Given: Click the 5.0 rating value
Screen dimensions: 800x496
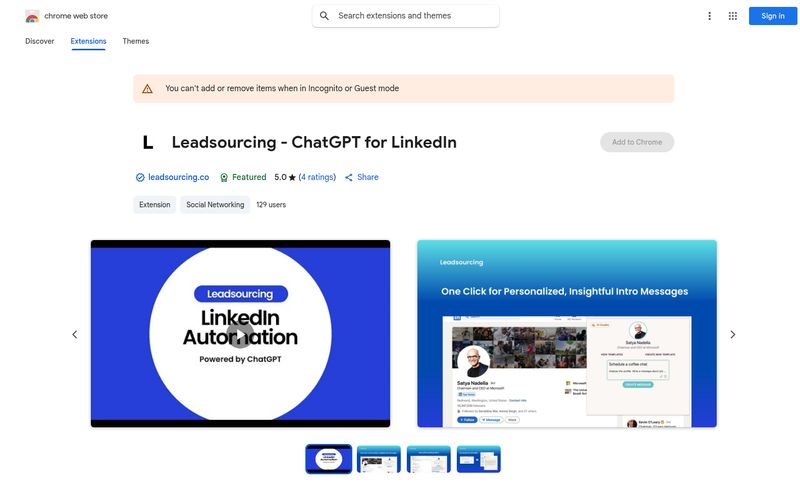Looking at the screenshot, I should pyautogui.click(x=280, y=178).
